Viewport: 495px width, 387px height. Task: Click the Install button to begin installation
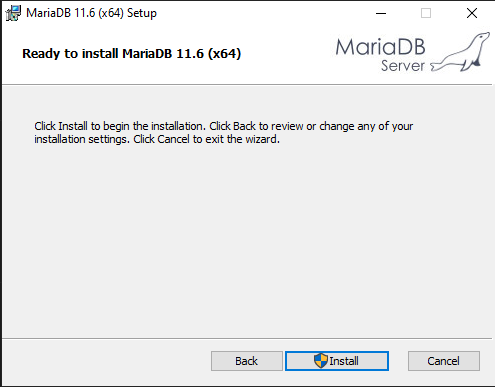[337, 361]
